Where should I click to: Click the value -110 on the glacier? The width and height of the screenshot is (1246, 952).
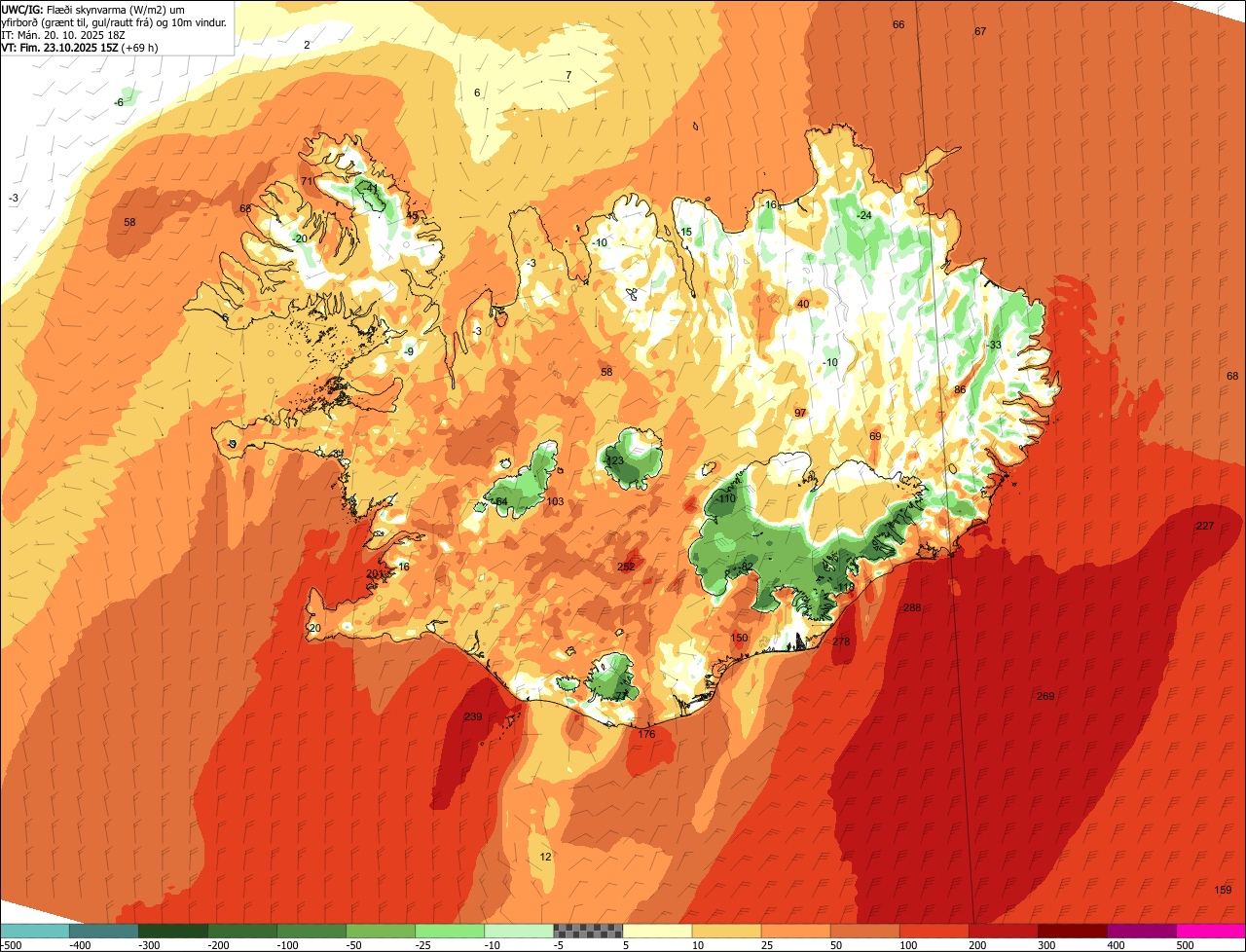pyautogui.click(x=725, y=498)
